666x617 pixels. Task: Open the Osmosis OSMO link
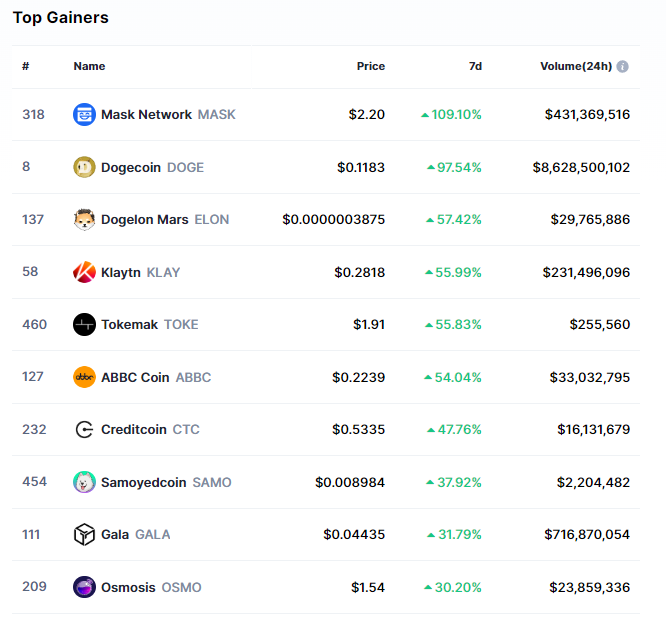pyautogui.click(x=151, y=587)
